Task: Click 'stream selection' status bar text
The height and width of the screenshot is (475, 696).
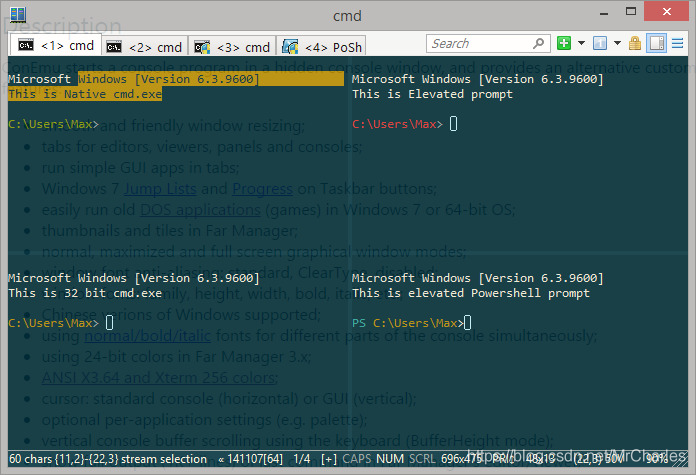Action: click(164, 459)
